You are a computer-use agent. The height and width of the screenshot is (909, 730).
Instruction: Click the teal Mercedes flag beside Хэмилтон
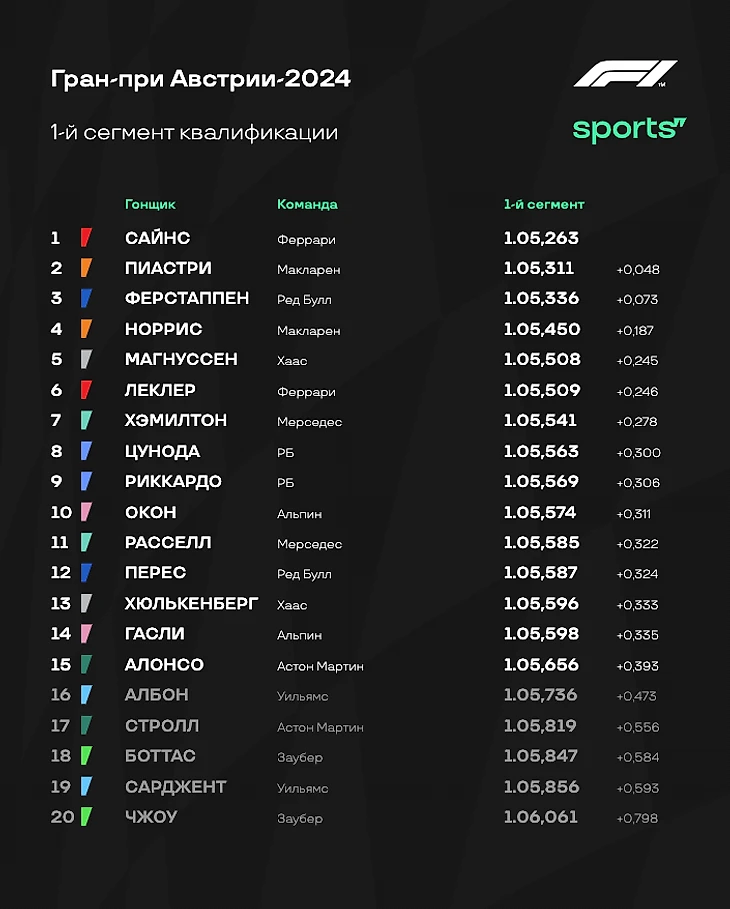pyautogui.click(x=86, y=420)
